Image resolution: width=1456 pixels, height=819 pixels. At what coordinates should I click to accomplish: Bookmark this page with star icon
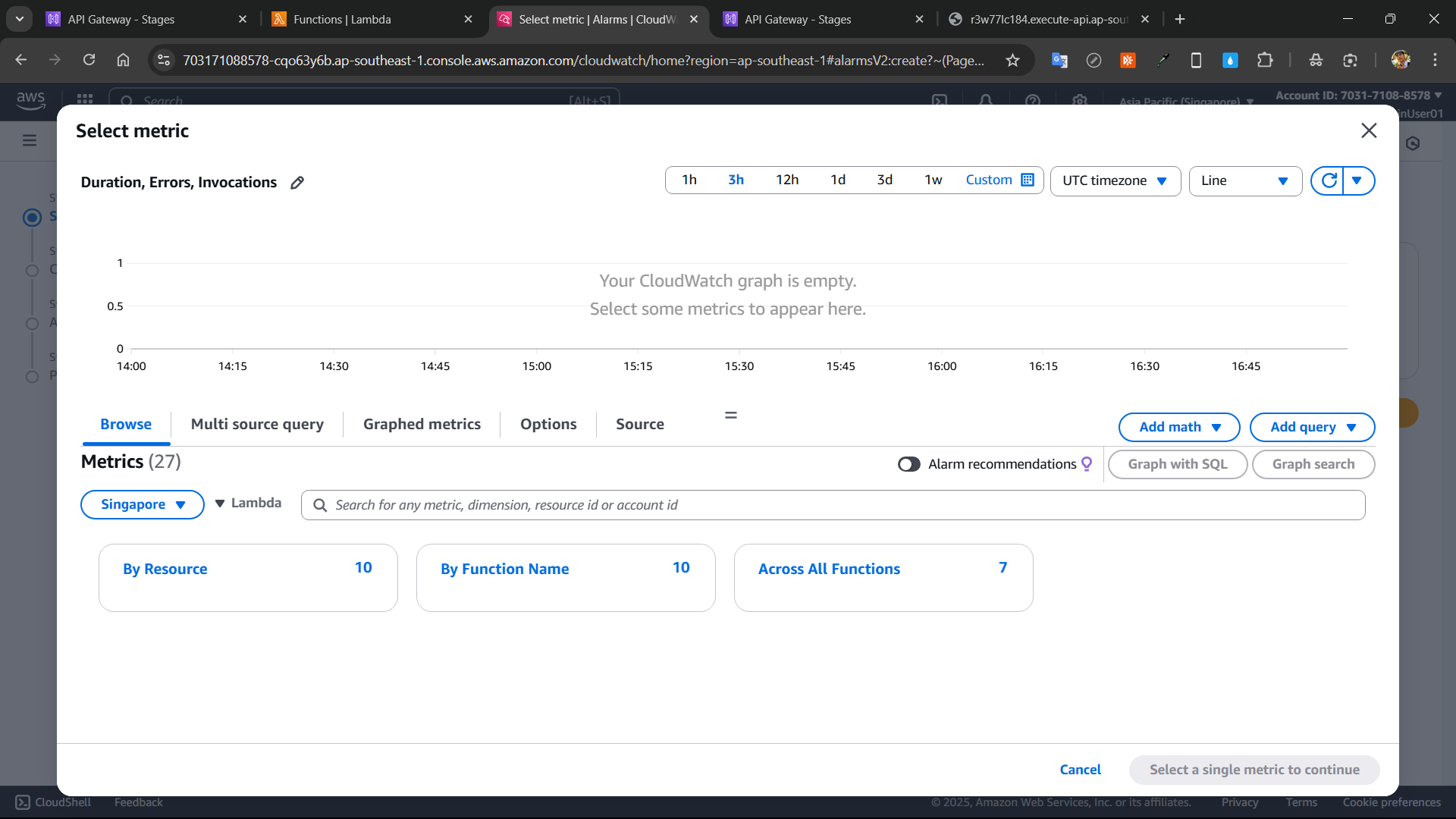1012,60
